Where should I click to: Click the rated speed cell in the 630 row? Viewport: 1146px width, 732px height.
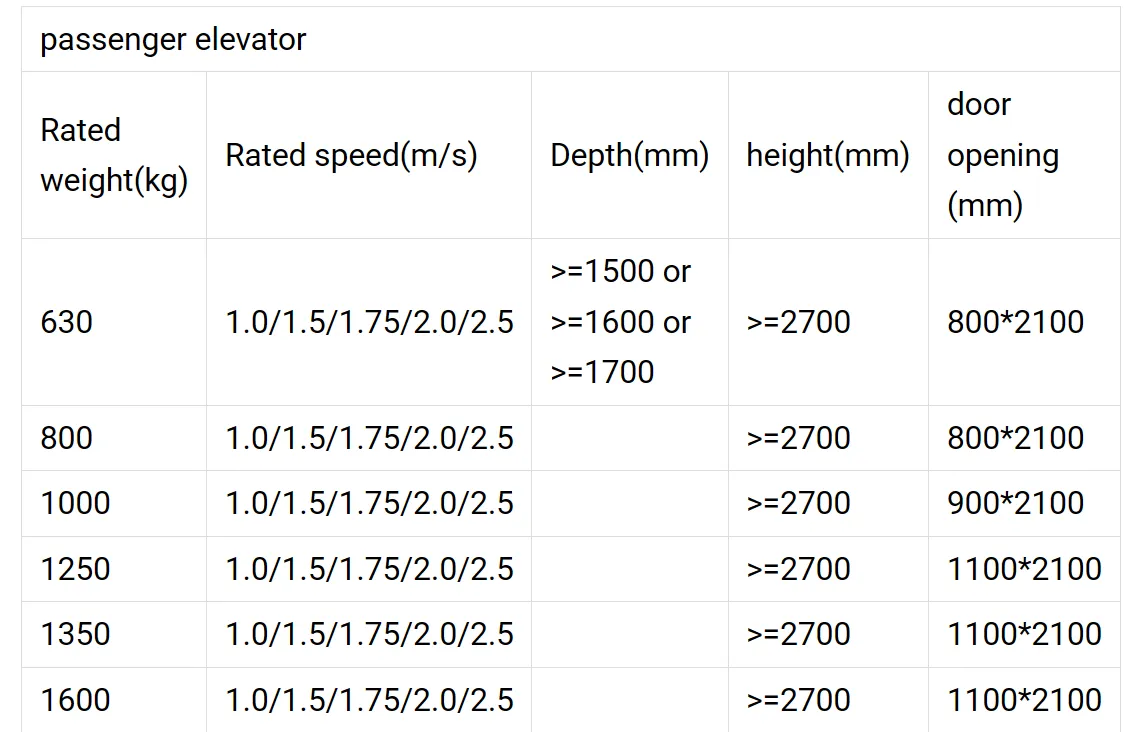pos(369,322)
